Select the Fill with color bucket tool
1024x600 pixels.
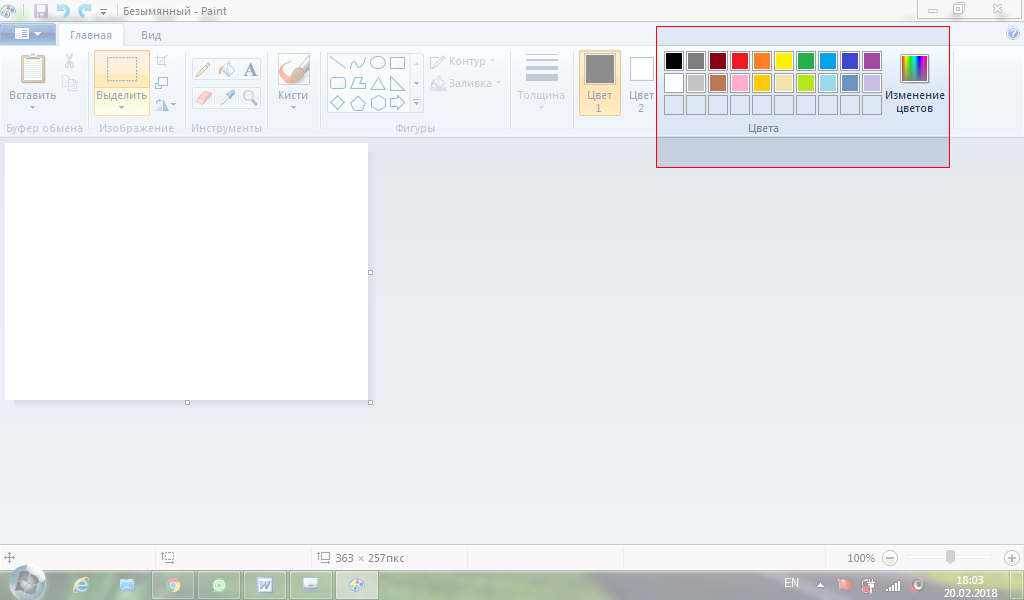tap(227, 69)
